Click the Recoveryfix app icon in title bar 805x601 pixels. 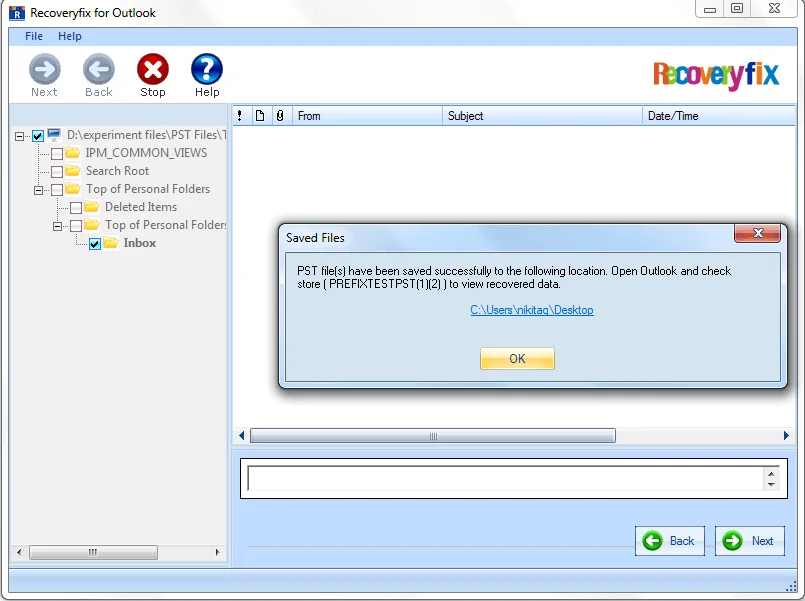point(17,13)
